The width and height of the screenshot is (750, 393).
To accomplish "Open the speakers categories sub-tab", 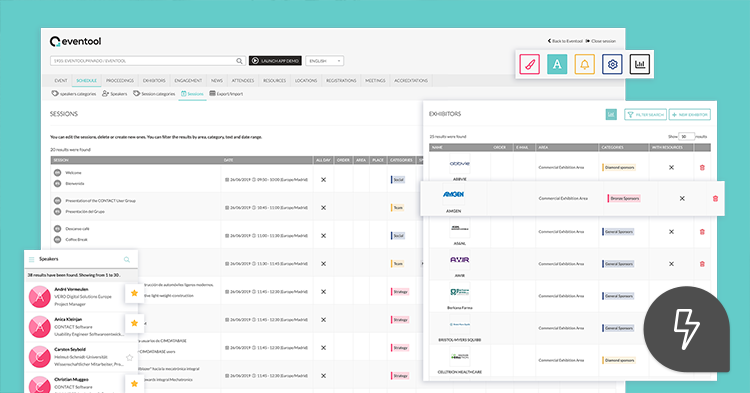I will pos(74,94).
